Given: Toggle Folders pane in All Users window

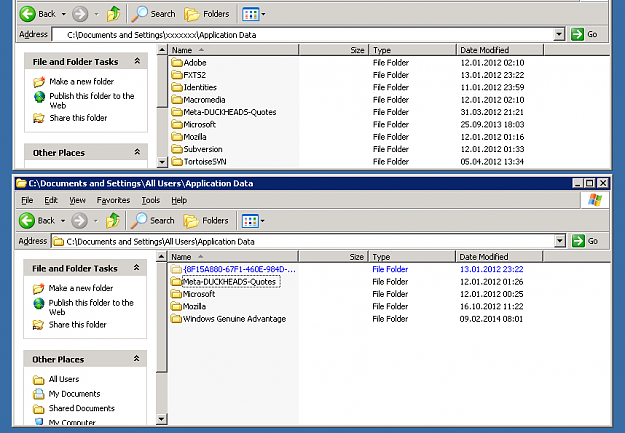Looking at the screenshot, I should click(206, 220).
